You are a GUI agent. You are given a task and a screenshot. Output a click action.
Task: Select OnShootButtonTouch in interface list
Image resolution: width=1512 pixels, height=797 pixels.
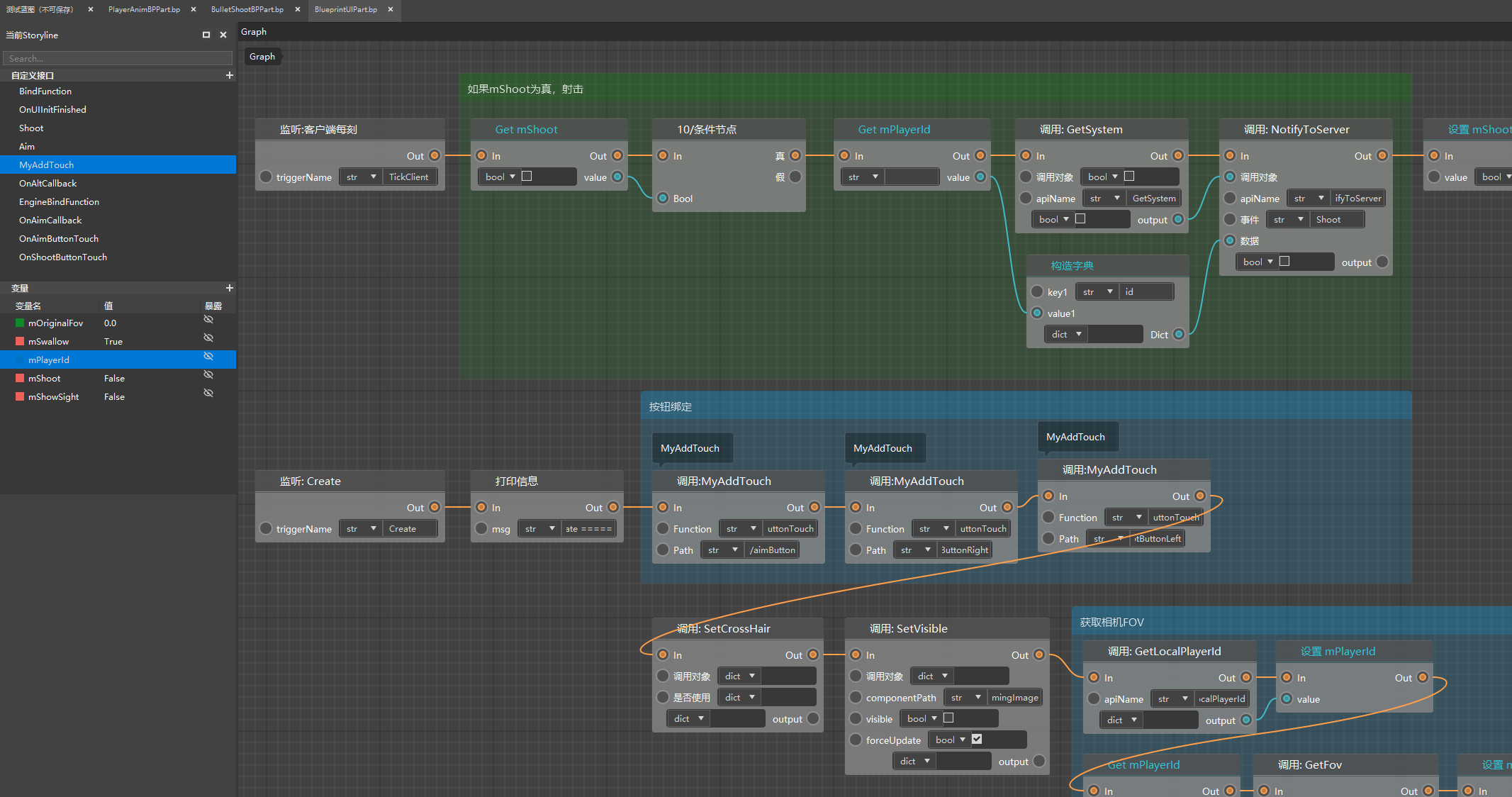[x=63, y=257]
